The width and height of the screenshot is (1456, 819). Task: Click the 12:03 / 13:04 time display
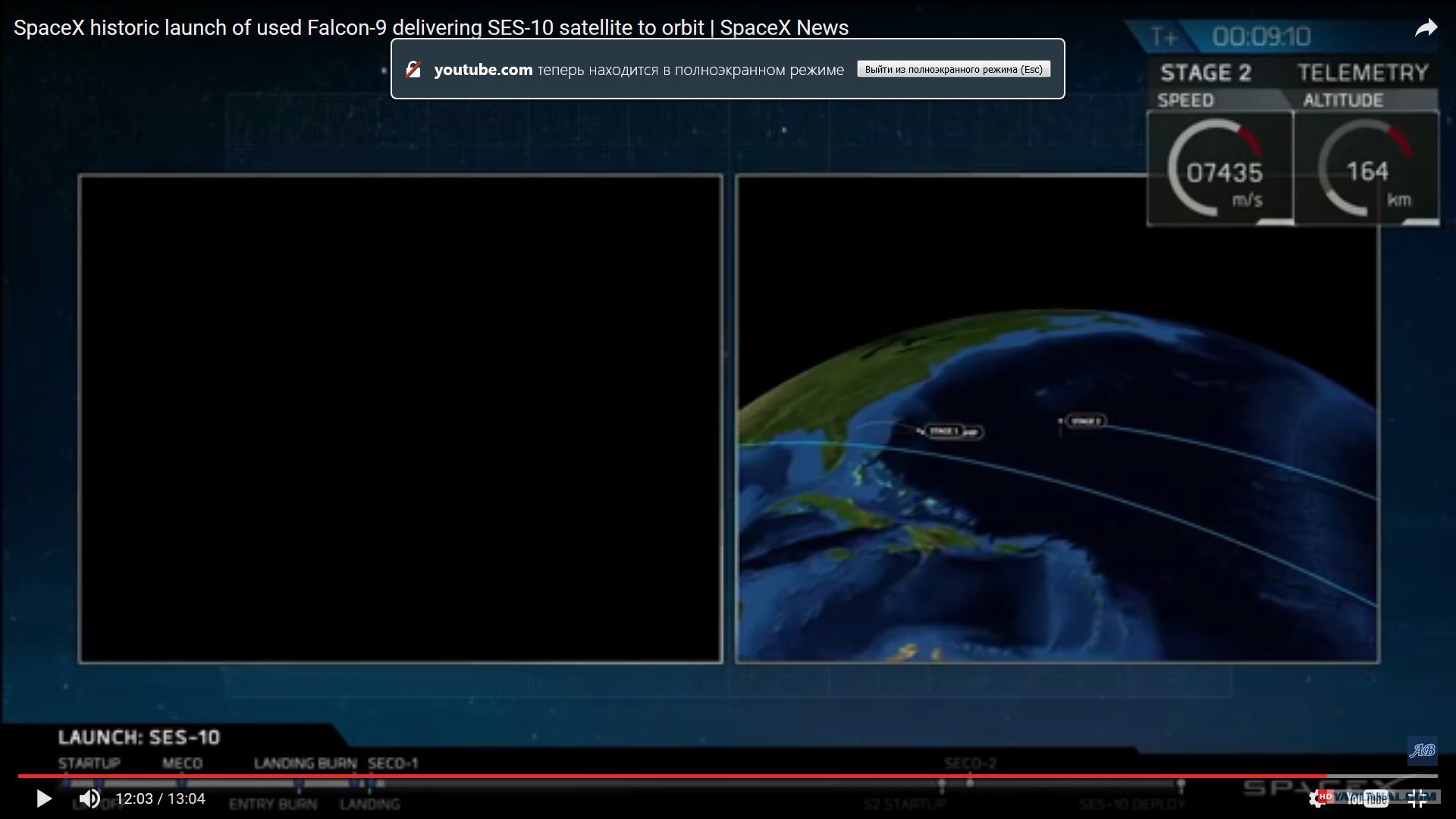(x=160, y=799)
